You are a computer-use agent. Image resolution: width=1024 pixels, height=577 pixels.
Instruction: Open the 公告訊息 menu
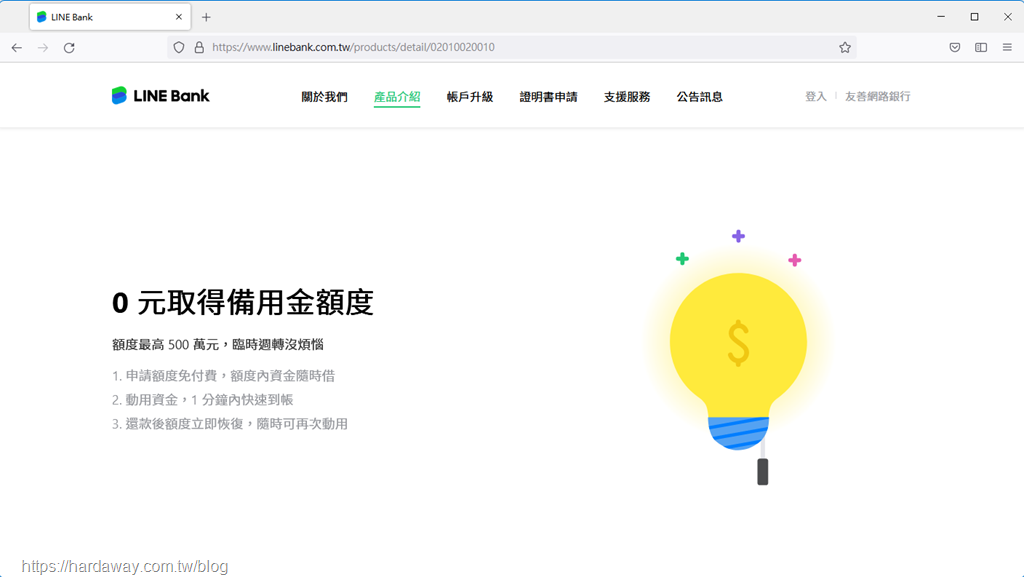699,97
